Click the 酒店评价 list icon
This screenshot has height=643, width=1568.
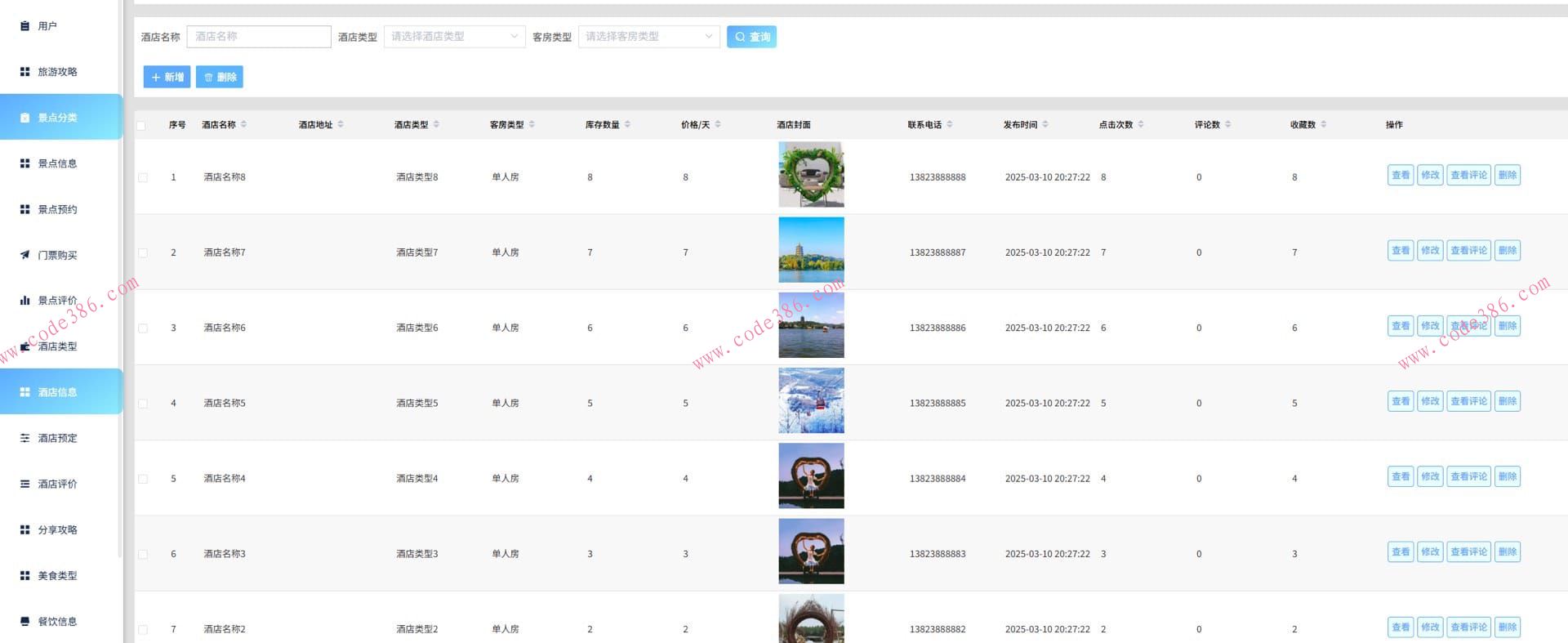point(24,484)
